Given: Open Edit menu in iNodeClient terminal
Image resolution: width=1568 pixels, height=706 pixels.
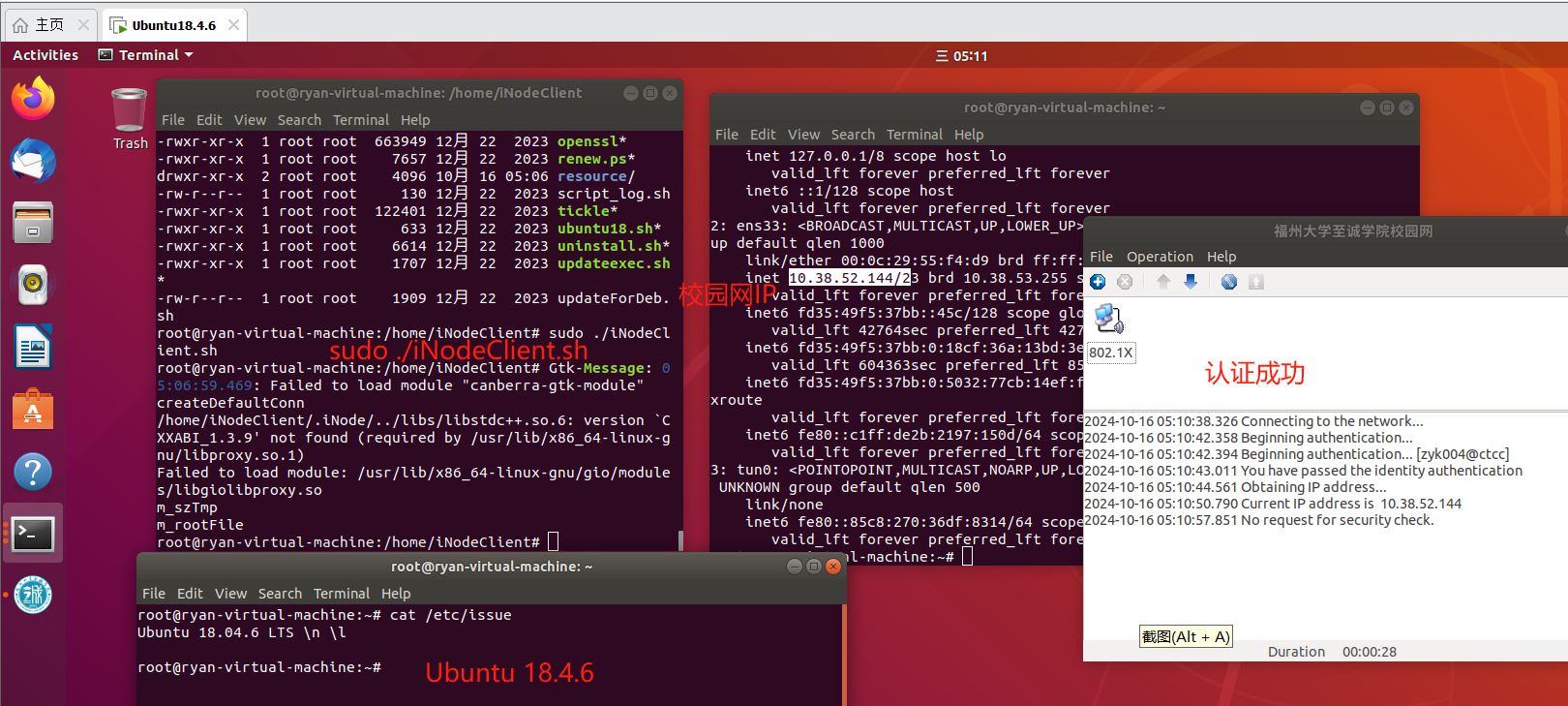Looking at the screenshot, I should 209,120.
